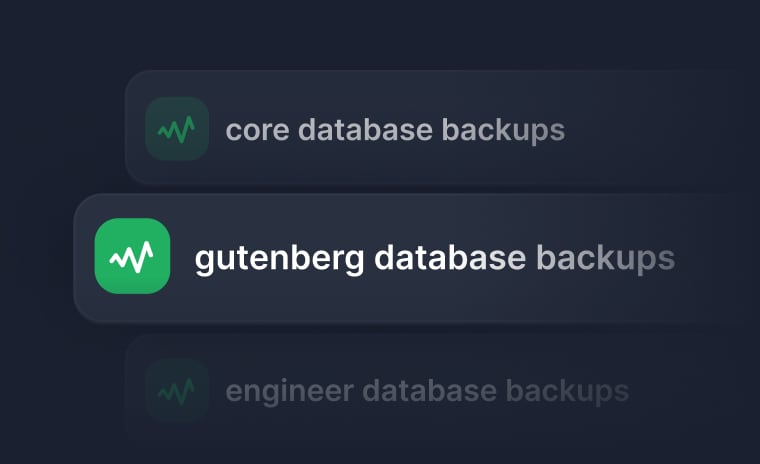
Task: Click the word "gutenberg" in highlighted row
Action: coord(279,259)
